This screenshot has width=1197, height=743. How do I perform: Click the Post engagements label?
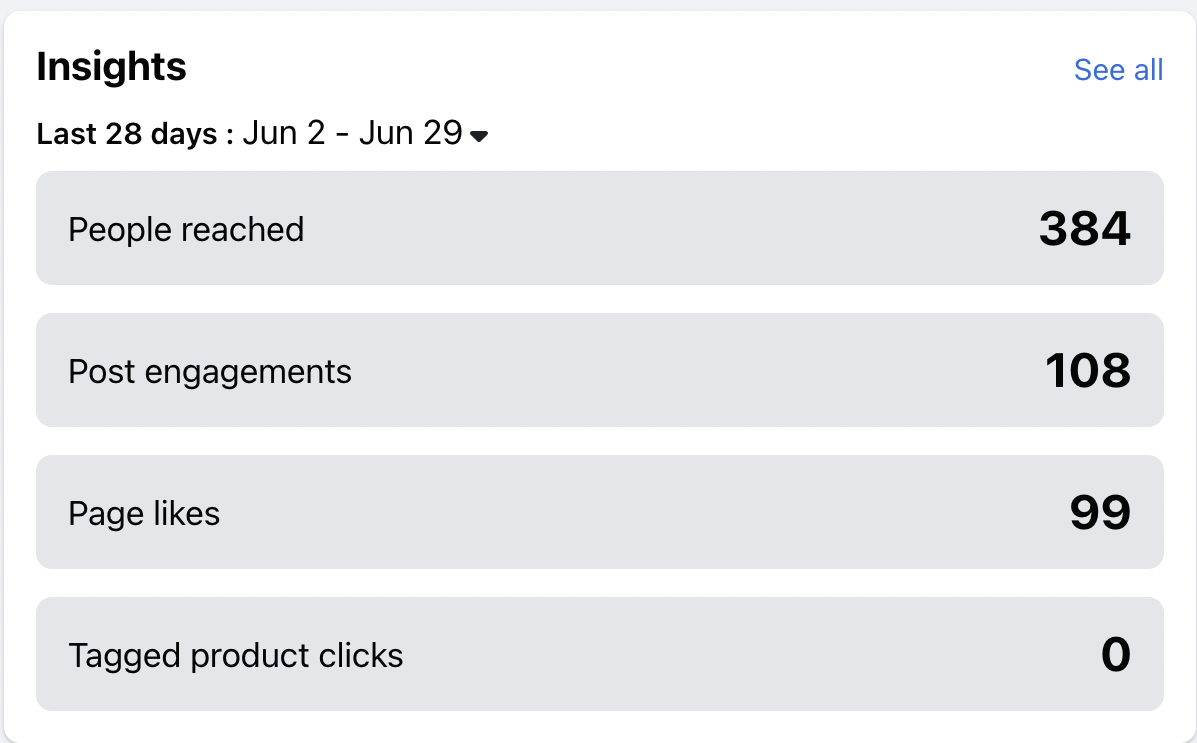point(210,372)
